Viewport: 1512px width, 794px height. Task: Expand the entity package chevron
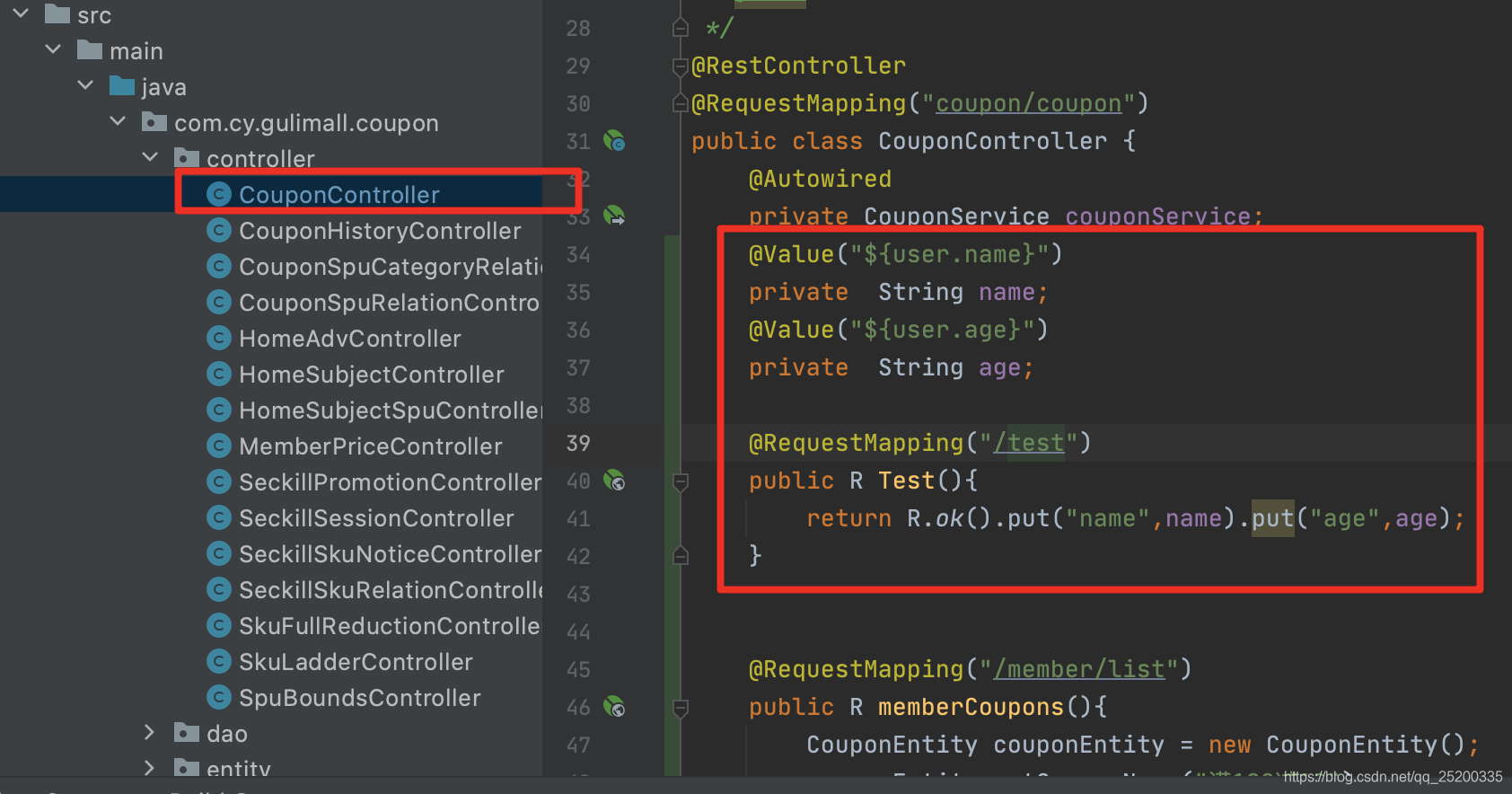point(150,768)
